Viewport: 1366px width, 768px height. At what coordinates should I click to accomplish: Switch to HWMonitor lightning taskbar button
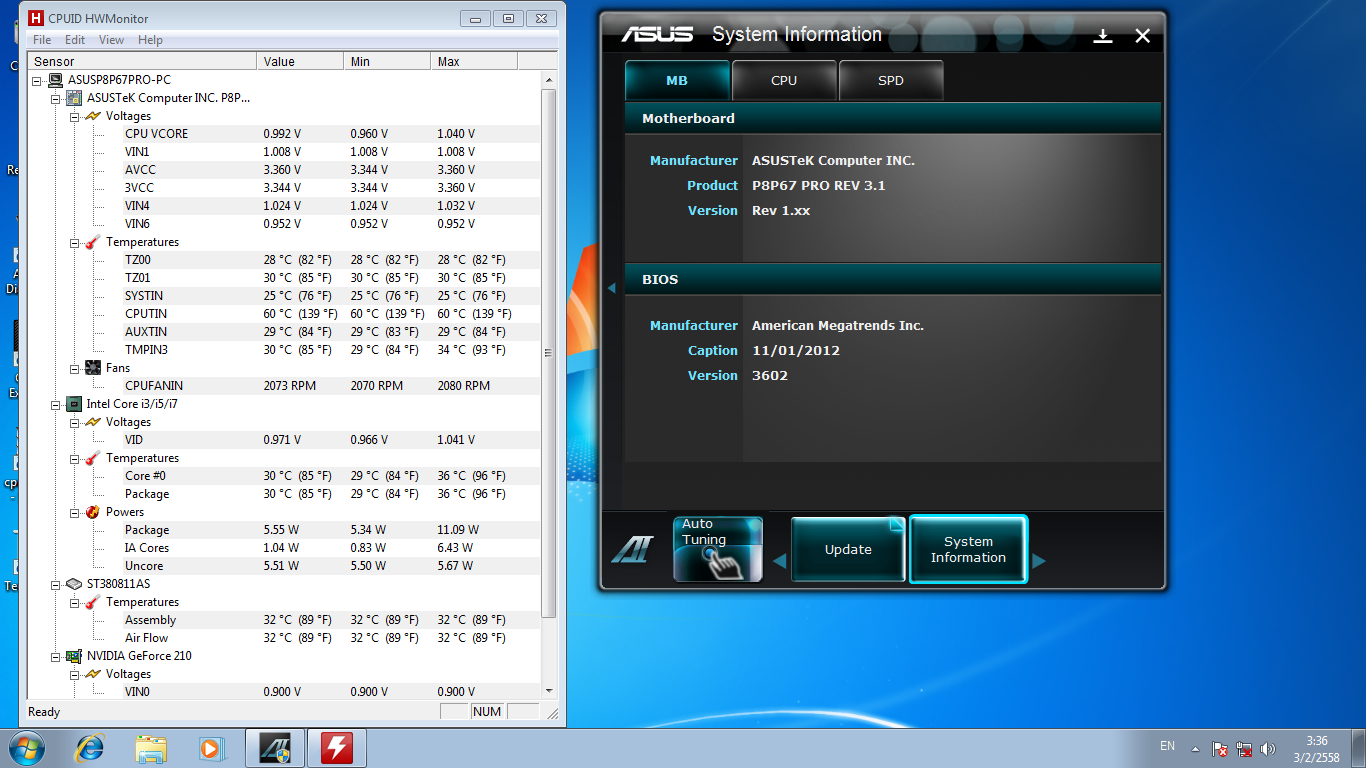coord(336,747)
